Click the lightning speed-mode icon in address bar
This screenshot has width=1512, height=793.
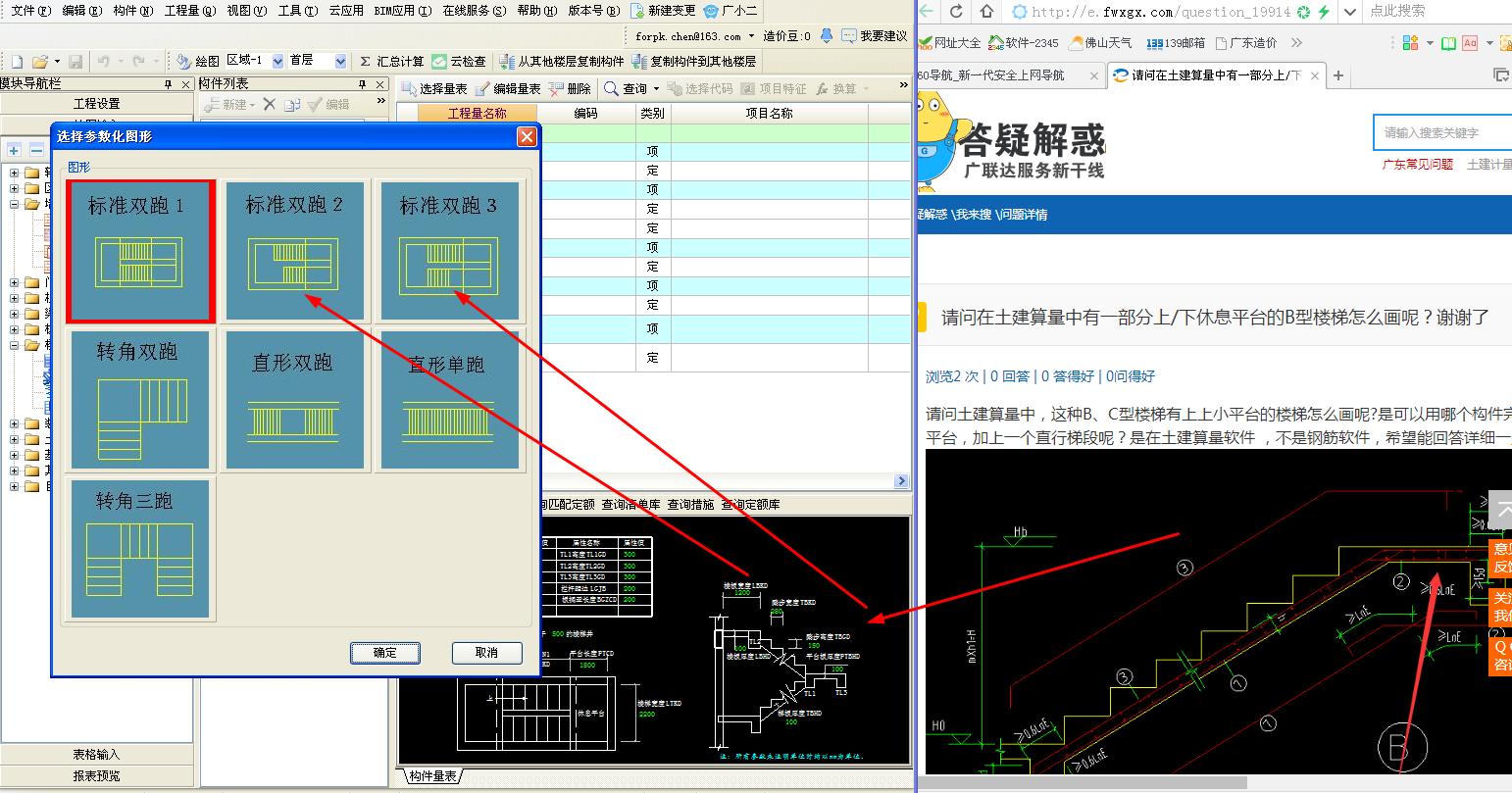point(1324,12)
